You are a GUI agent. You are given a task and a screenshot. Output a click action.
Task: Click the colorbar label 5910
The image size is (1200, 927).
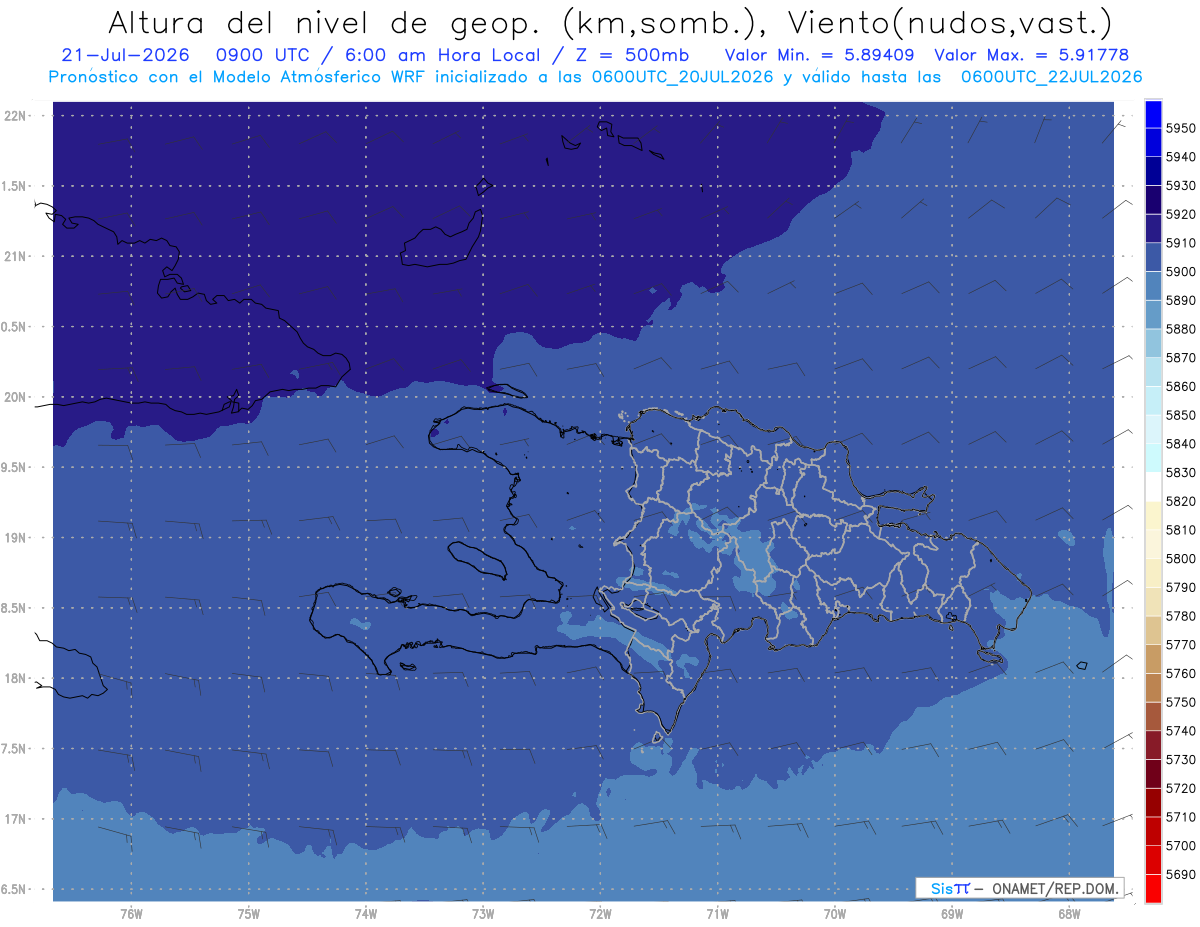(x=1180, y=243)
